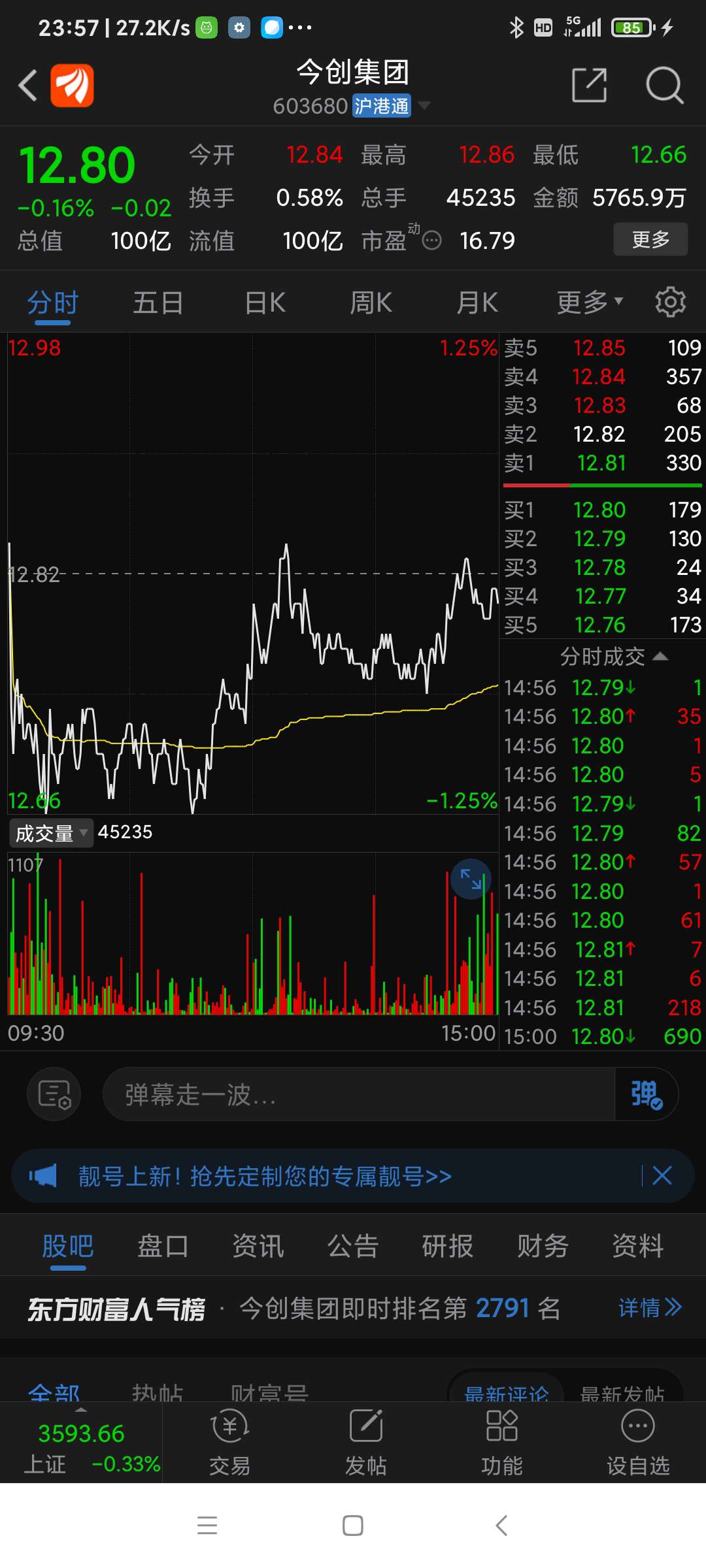Tap the 金额 5765.9万 value
706x1568 pixels.
(639, 198)
